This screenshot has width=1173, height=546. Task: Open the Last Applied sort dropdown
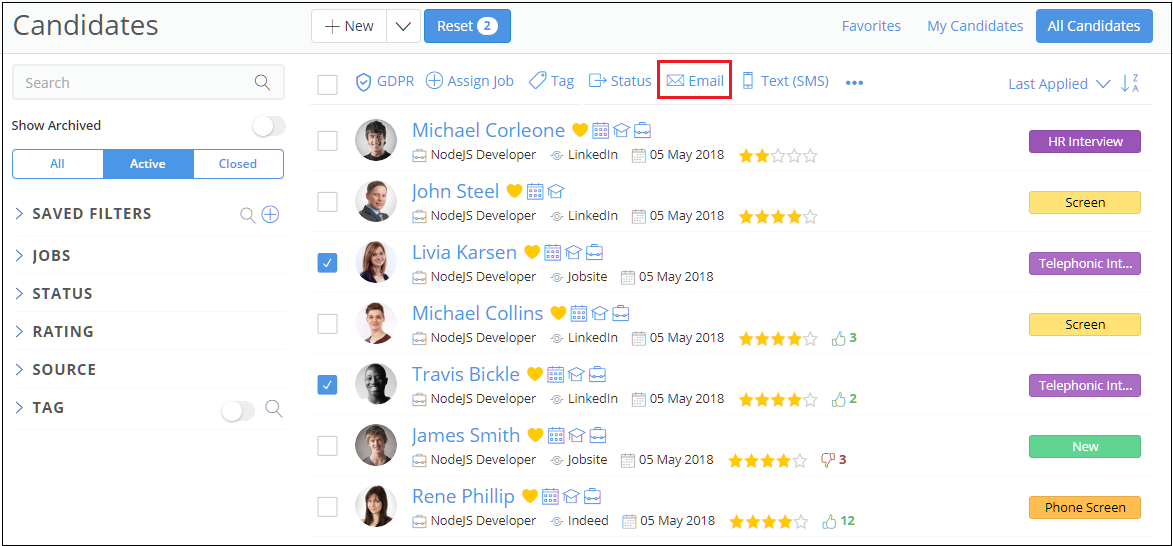click(x=1059, y=84)
